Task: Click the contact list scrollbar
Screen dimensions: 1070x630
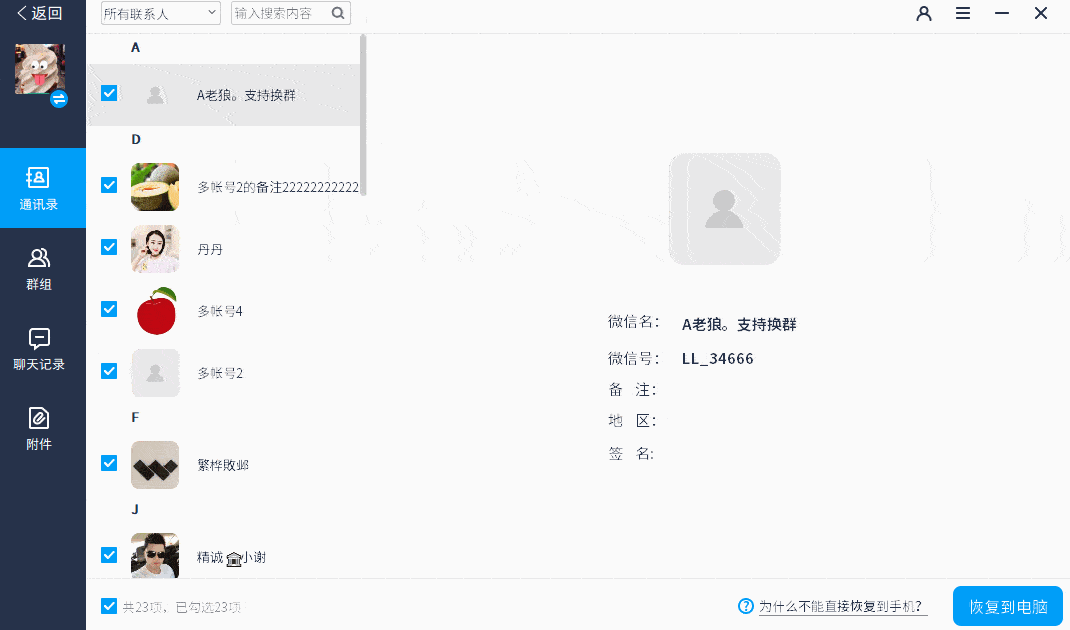Action: [363, 115]
